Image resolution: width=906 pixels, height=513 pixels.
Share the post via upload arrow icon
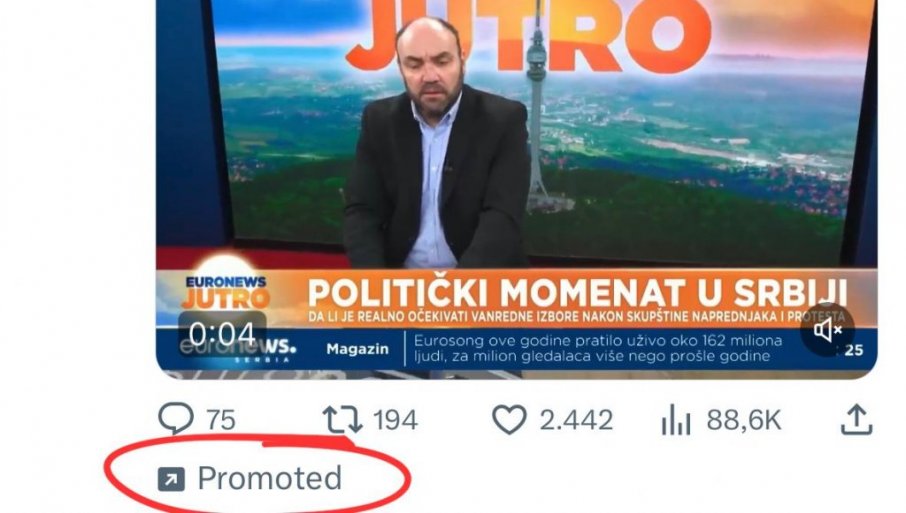tap(856, 419)
